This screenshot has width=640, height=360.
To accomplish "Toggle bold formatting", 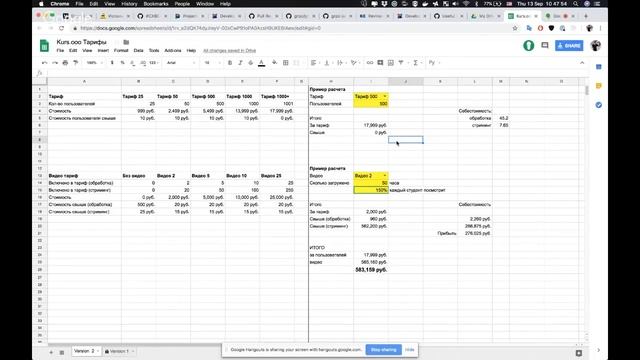I will coord(230,63).
